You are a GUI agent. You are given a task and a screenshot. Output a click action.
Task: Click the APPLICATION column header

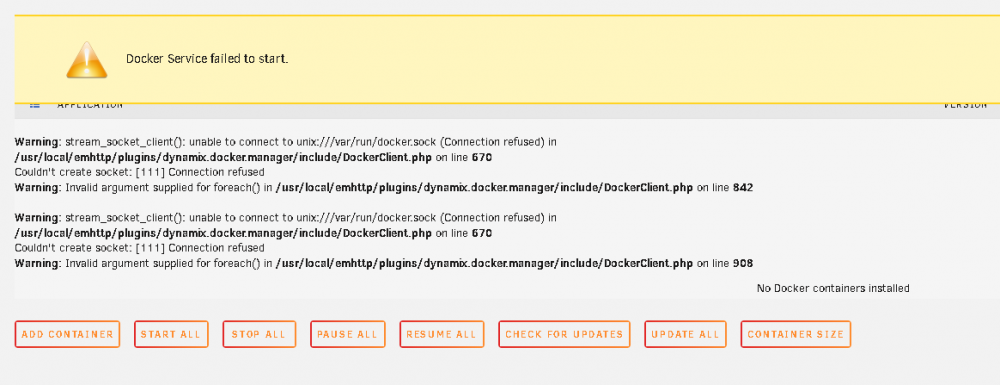pos(90,105)
